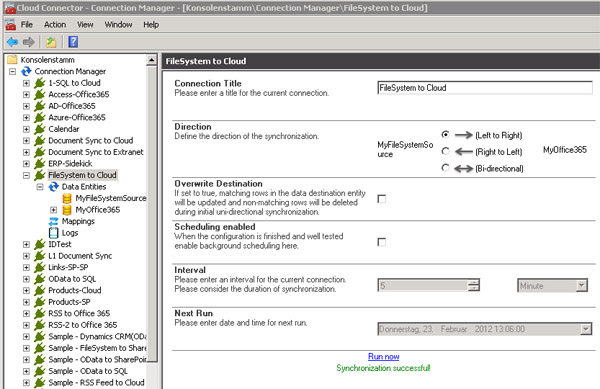The width and height of the screenshot is (600, 389).
Task: Click the Connection Manager sync icon
Action: (x=26, y=72)
